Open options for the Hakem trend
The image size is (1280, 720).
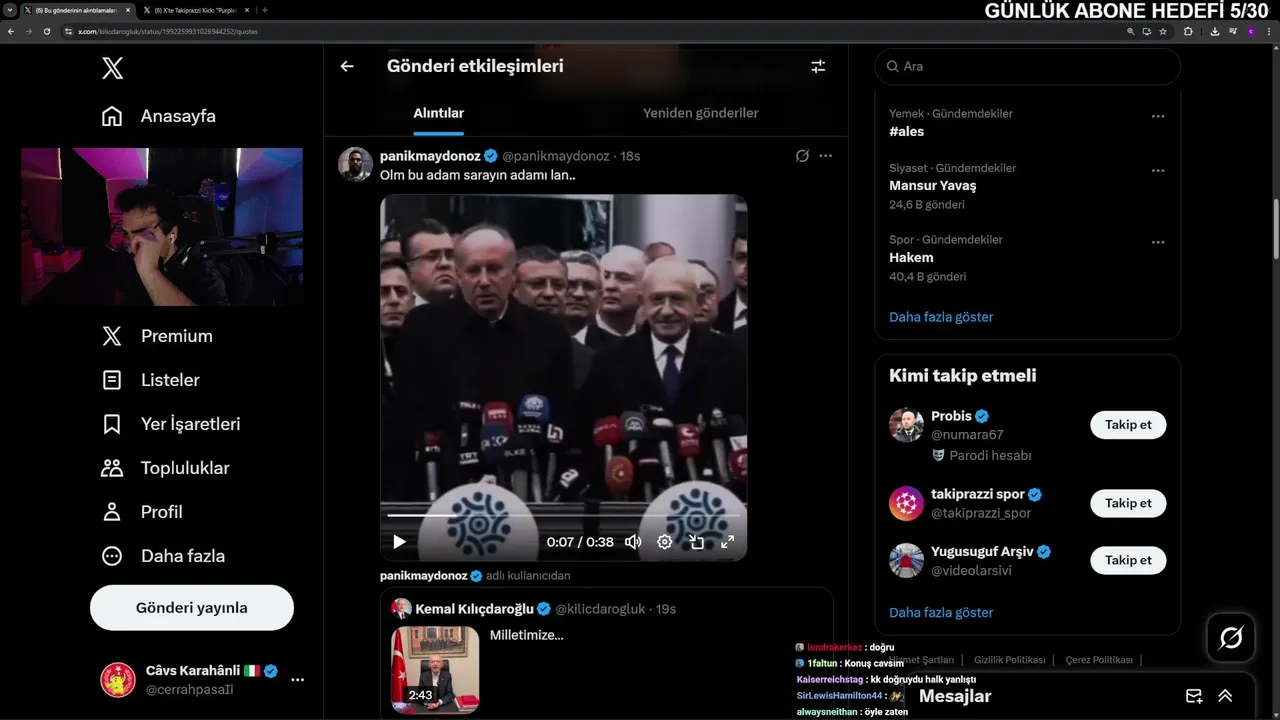(1158, 242)
